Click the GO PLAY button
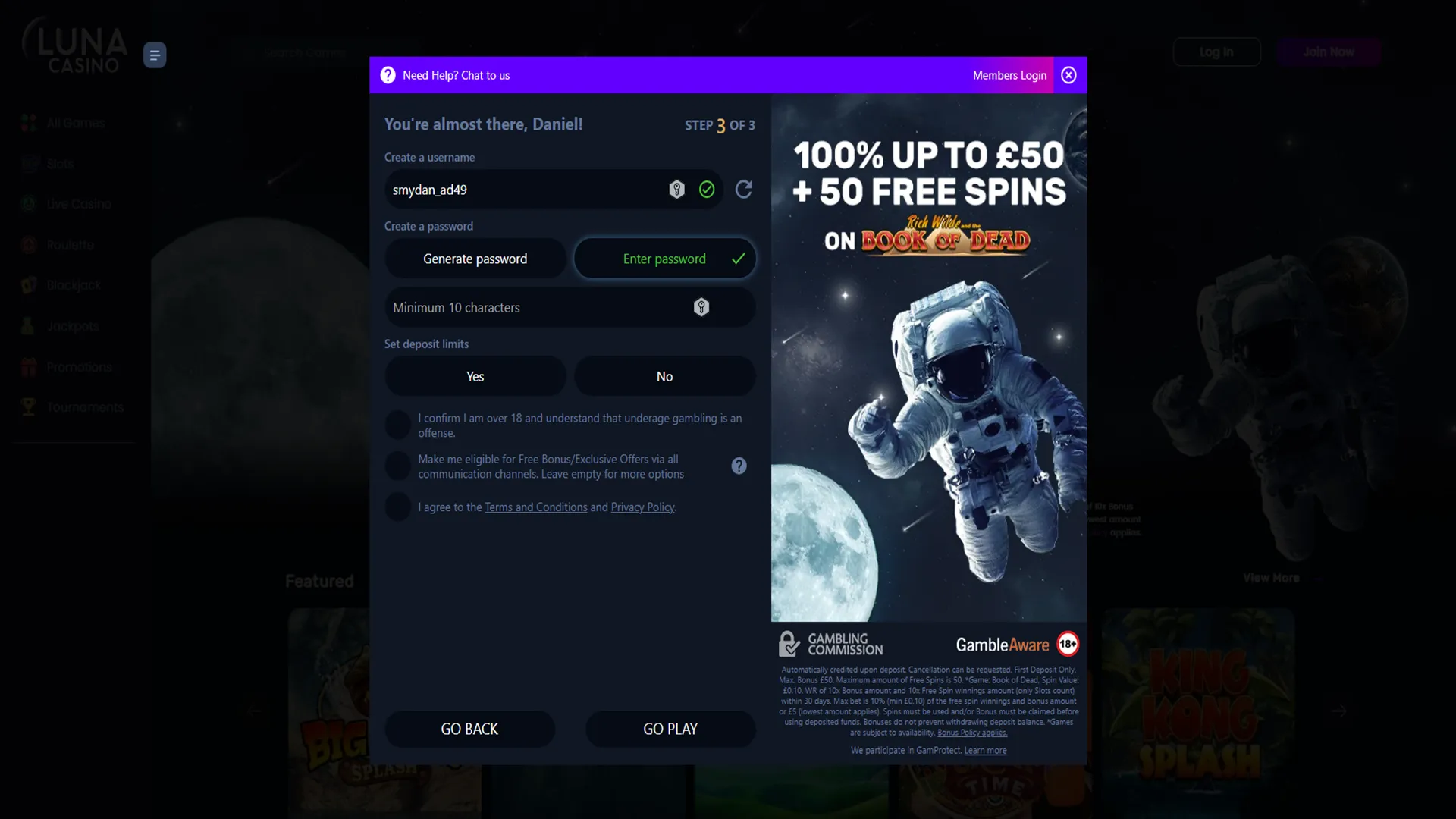1456x819 pixels. click(x=670, y=729)
